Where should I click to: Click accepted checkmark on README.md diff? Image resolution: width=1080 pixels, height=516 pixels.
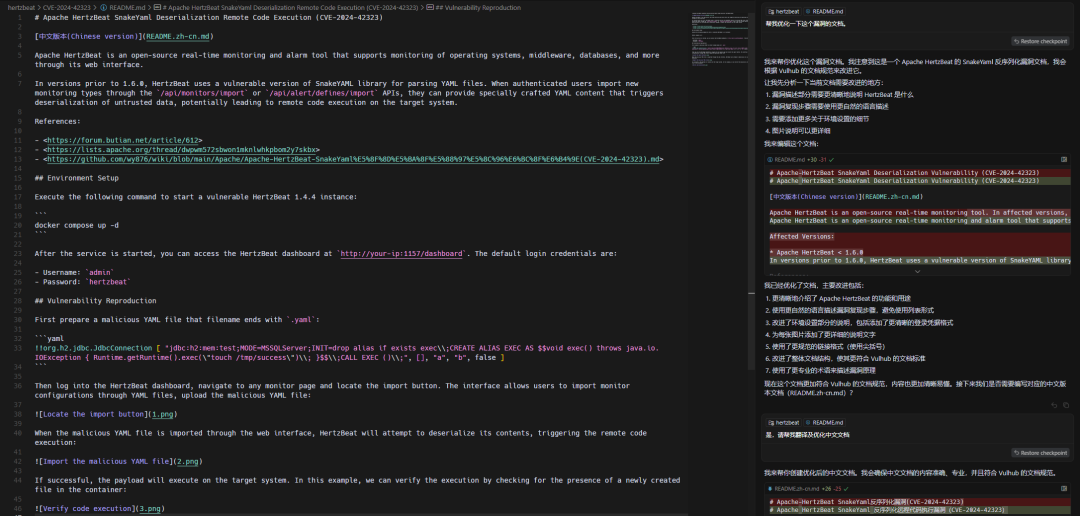point(833,158)
